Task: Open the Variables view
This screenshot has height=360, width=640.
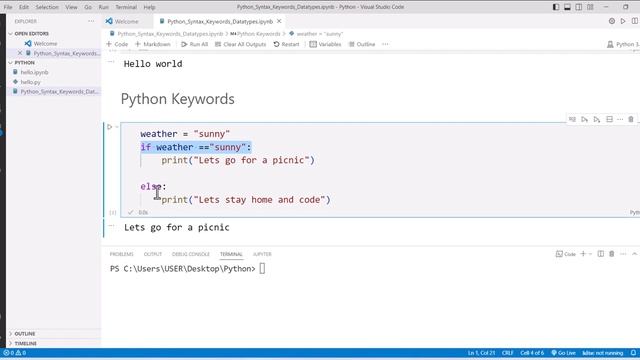Action: point(325,44)
